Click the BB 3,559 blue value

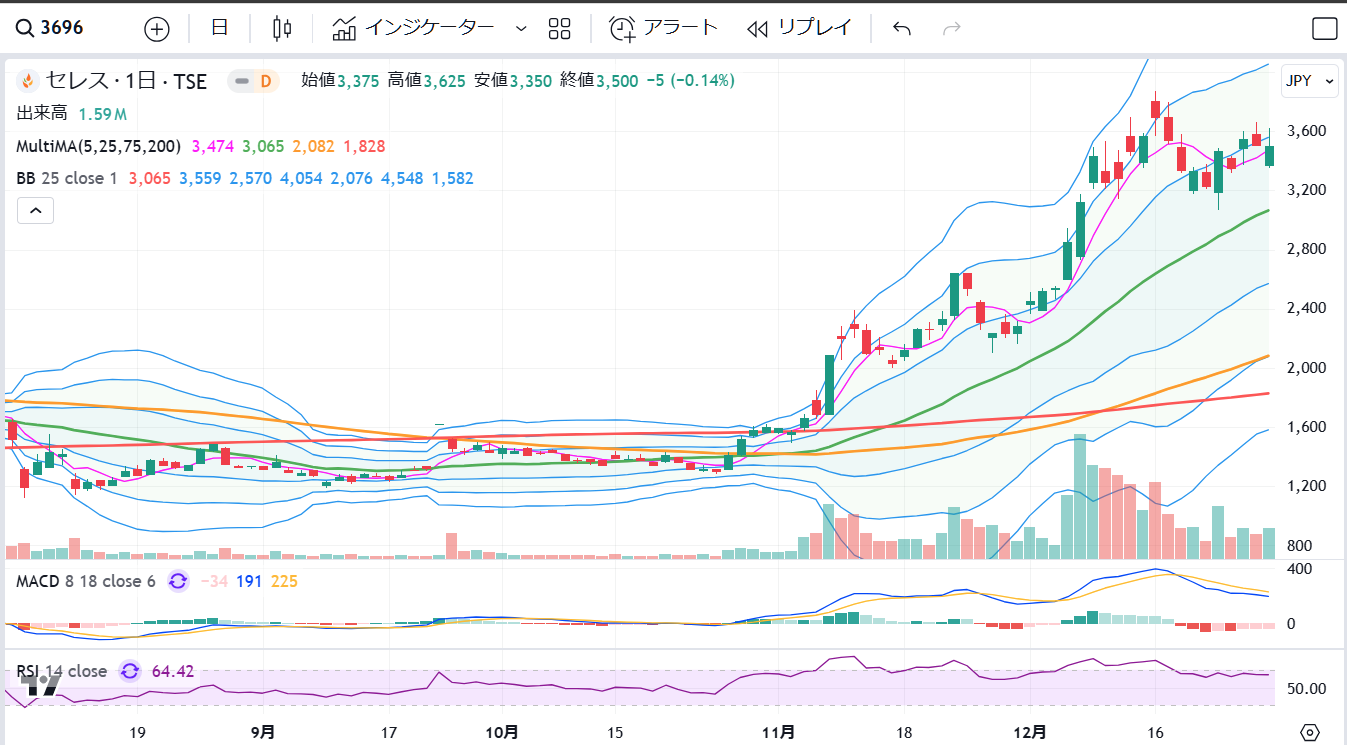coord(201,179)
